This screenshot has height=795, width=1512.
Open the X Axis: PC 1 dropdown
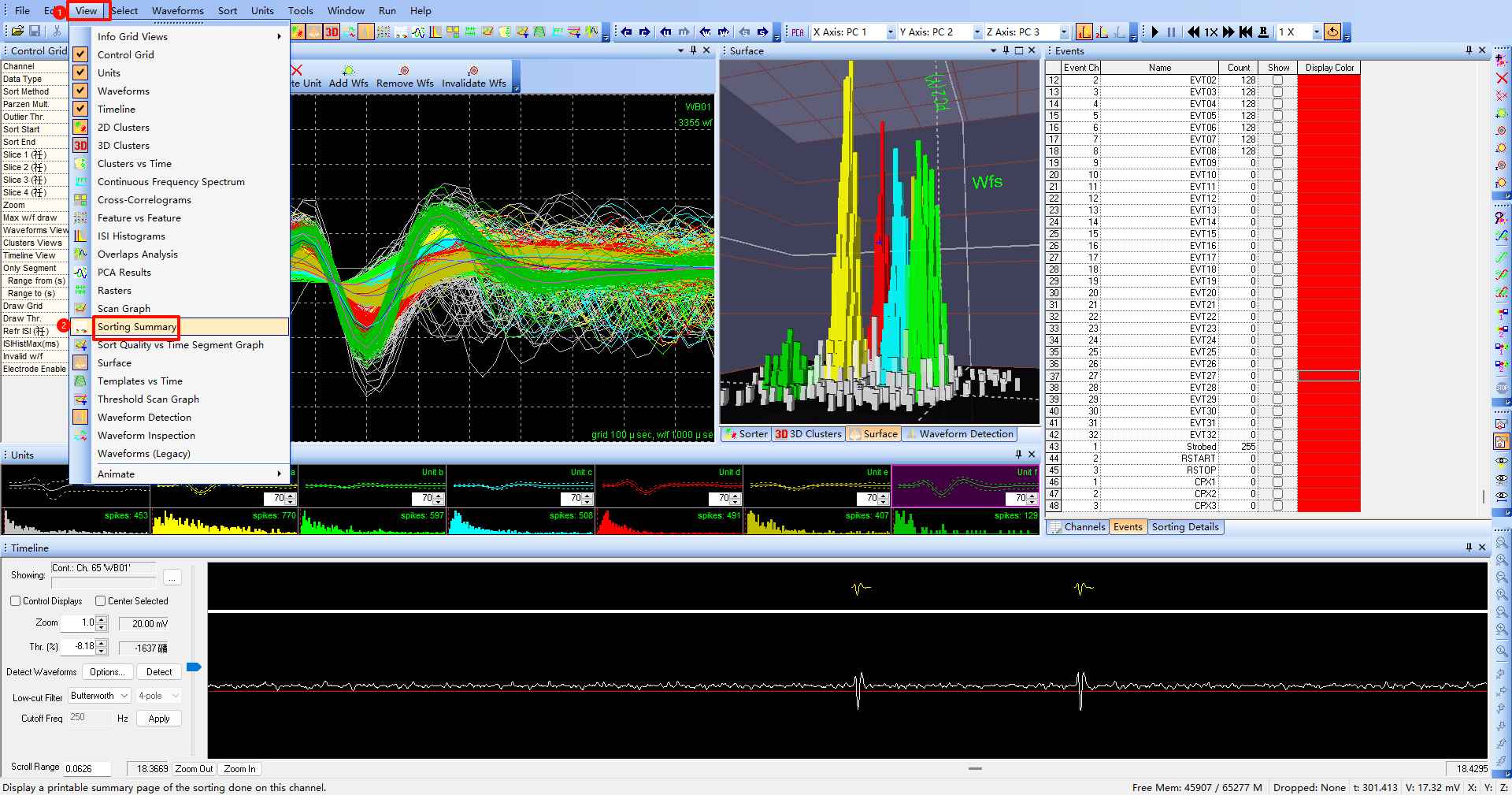tap(891, 32)
